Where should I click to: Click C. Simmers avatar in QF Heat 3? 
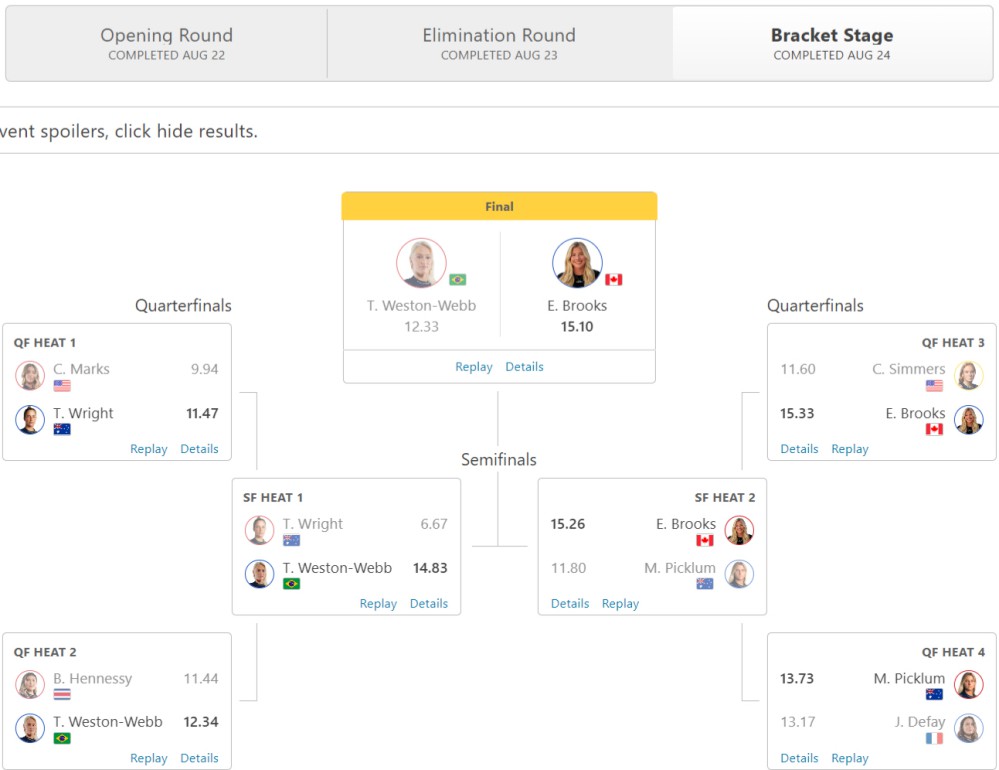click(968, 376)
